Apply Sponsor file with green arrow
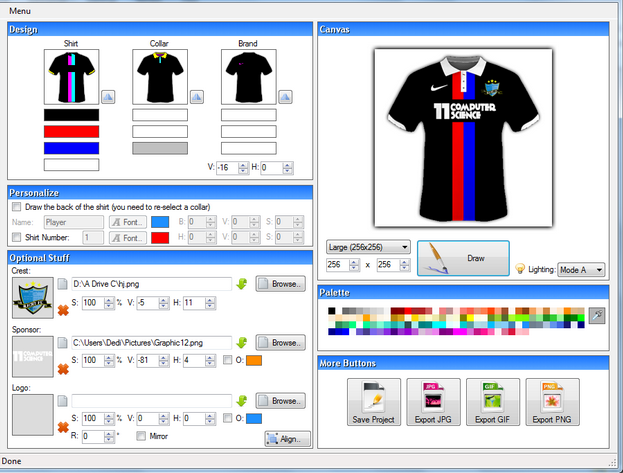Screen dimensions: 623x473 tap(242, 343)
